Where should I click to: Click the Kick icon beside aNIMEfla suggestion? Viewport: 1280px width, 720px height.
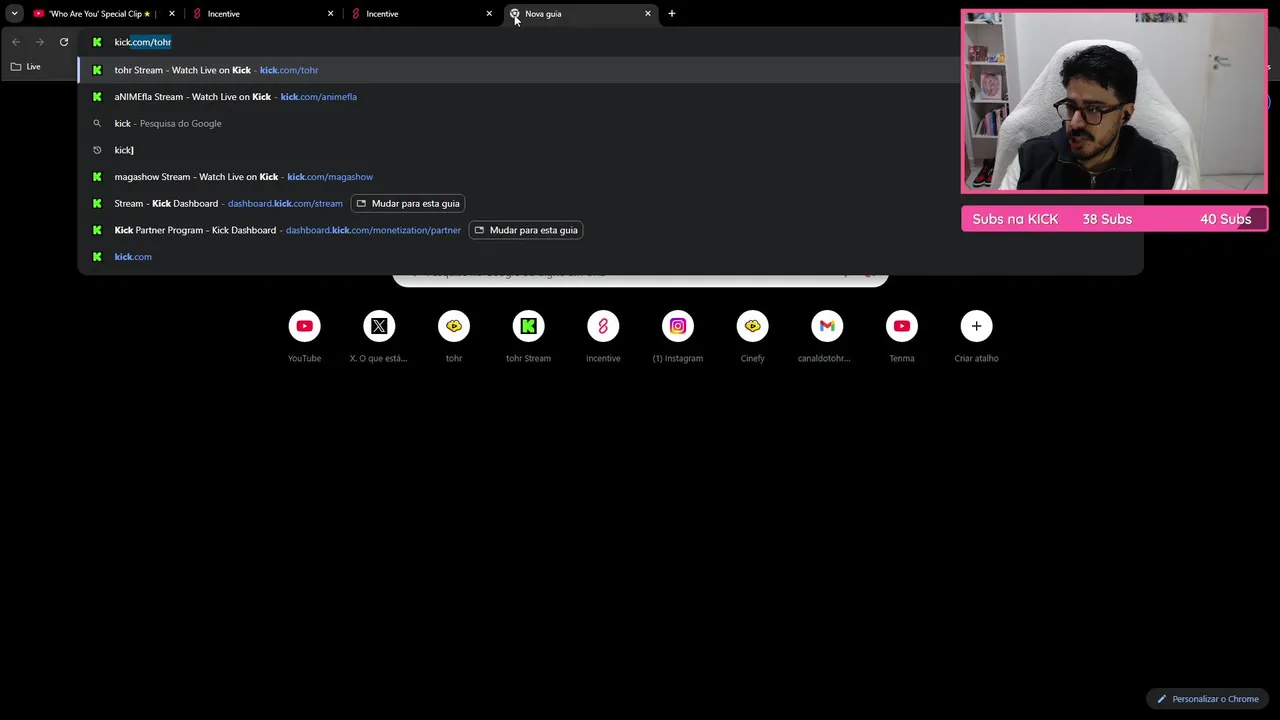tap(97, 97)
